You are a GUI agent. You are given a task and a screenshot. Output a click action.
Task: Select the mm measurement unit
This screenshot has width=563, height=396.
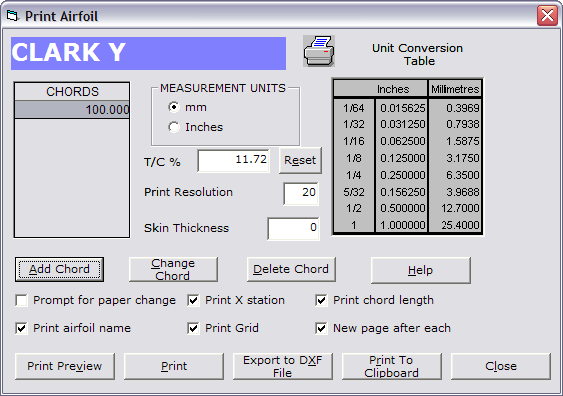tap(174, 107)
